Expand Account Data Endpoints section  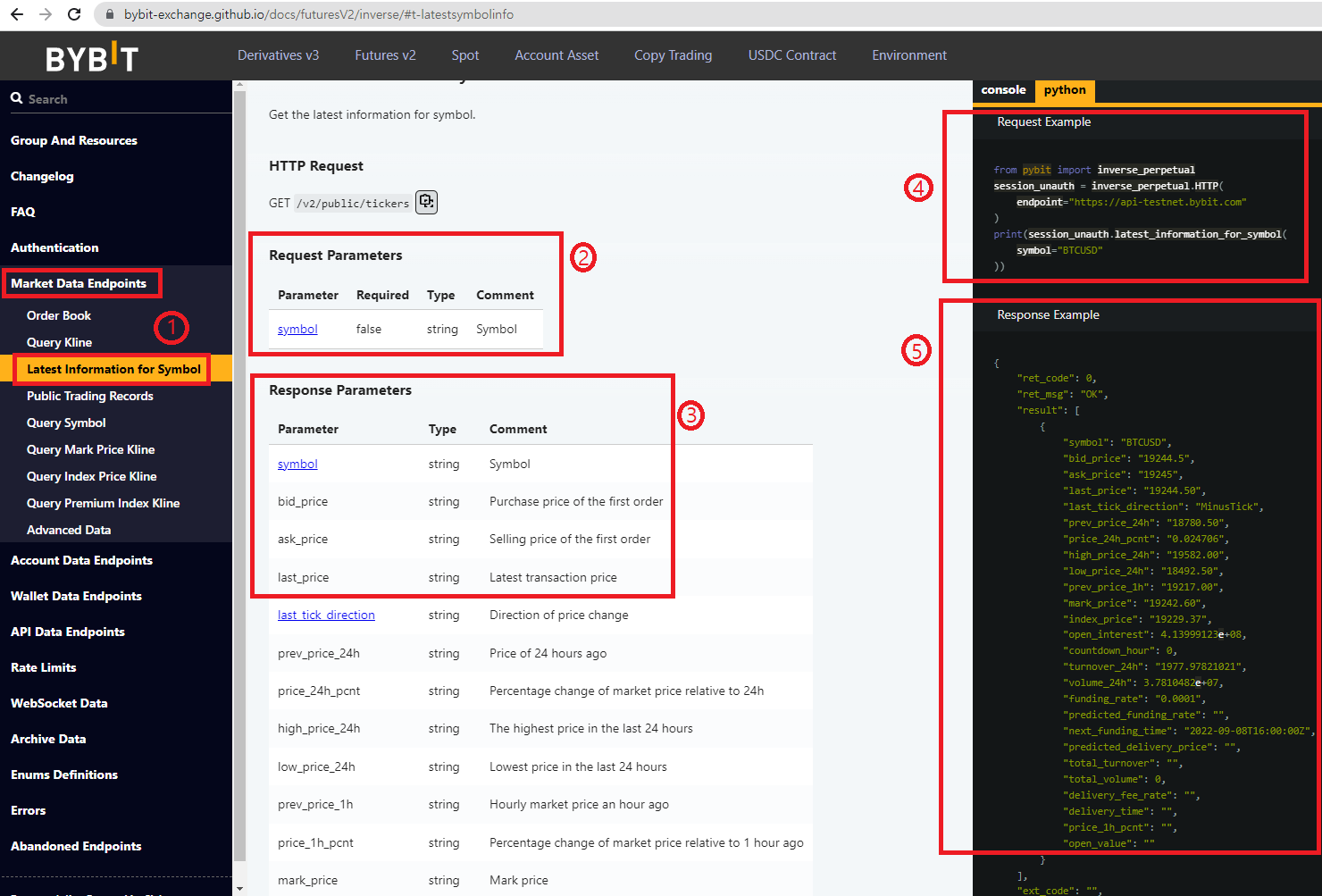(x=81, y=560)
